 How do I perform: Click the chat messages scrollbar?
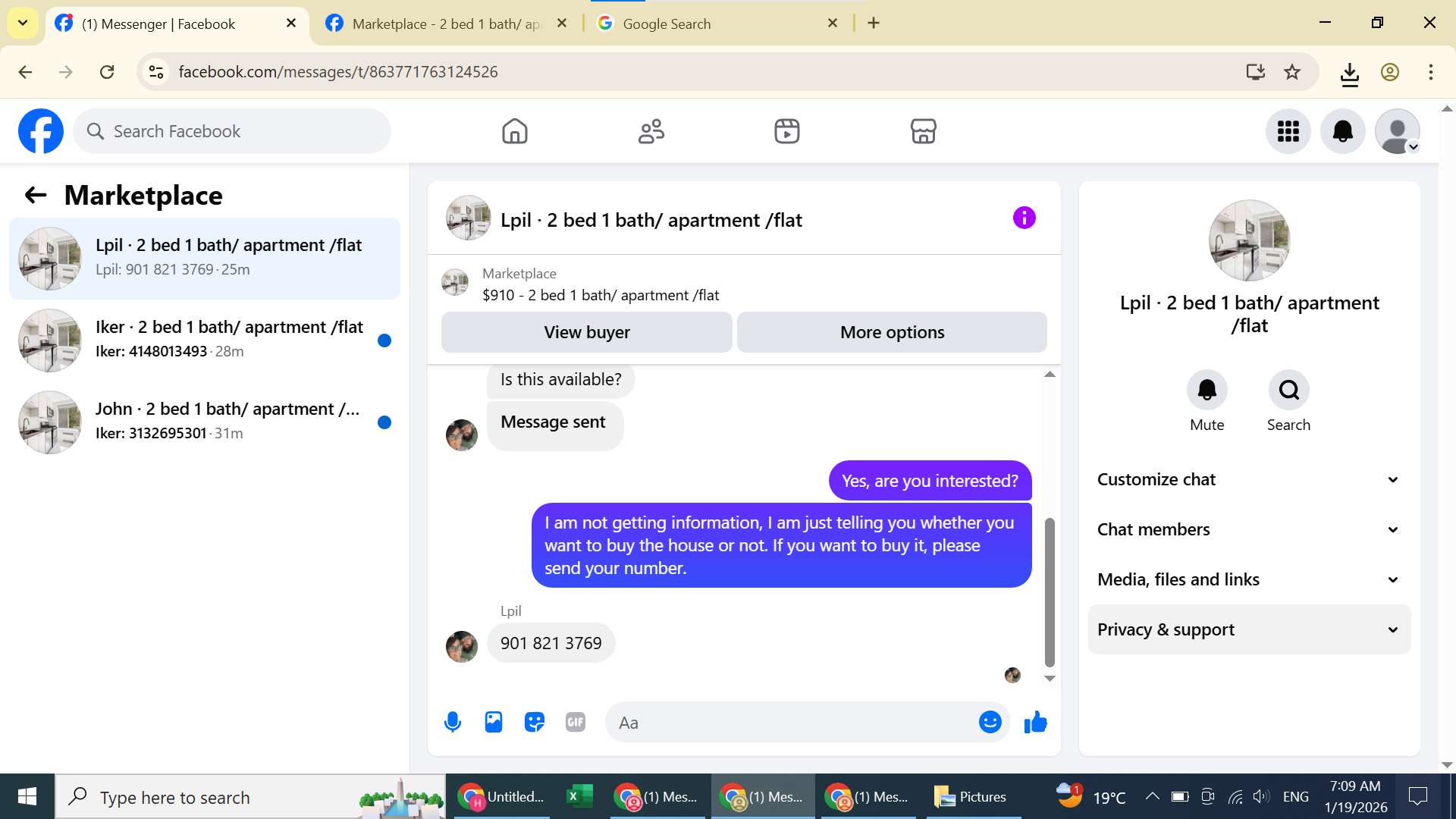(1050, 591)
